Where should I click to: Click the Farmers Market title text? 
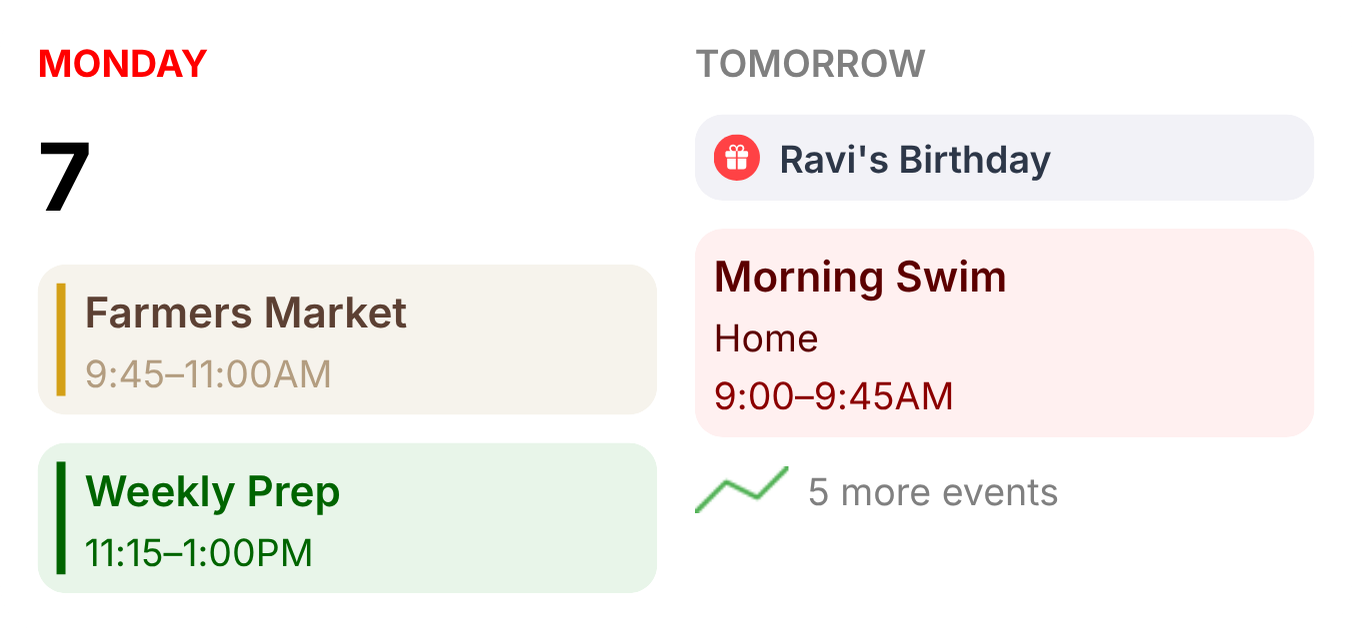point(246,313)
